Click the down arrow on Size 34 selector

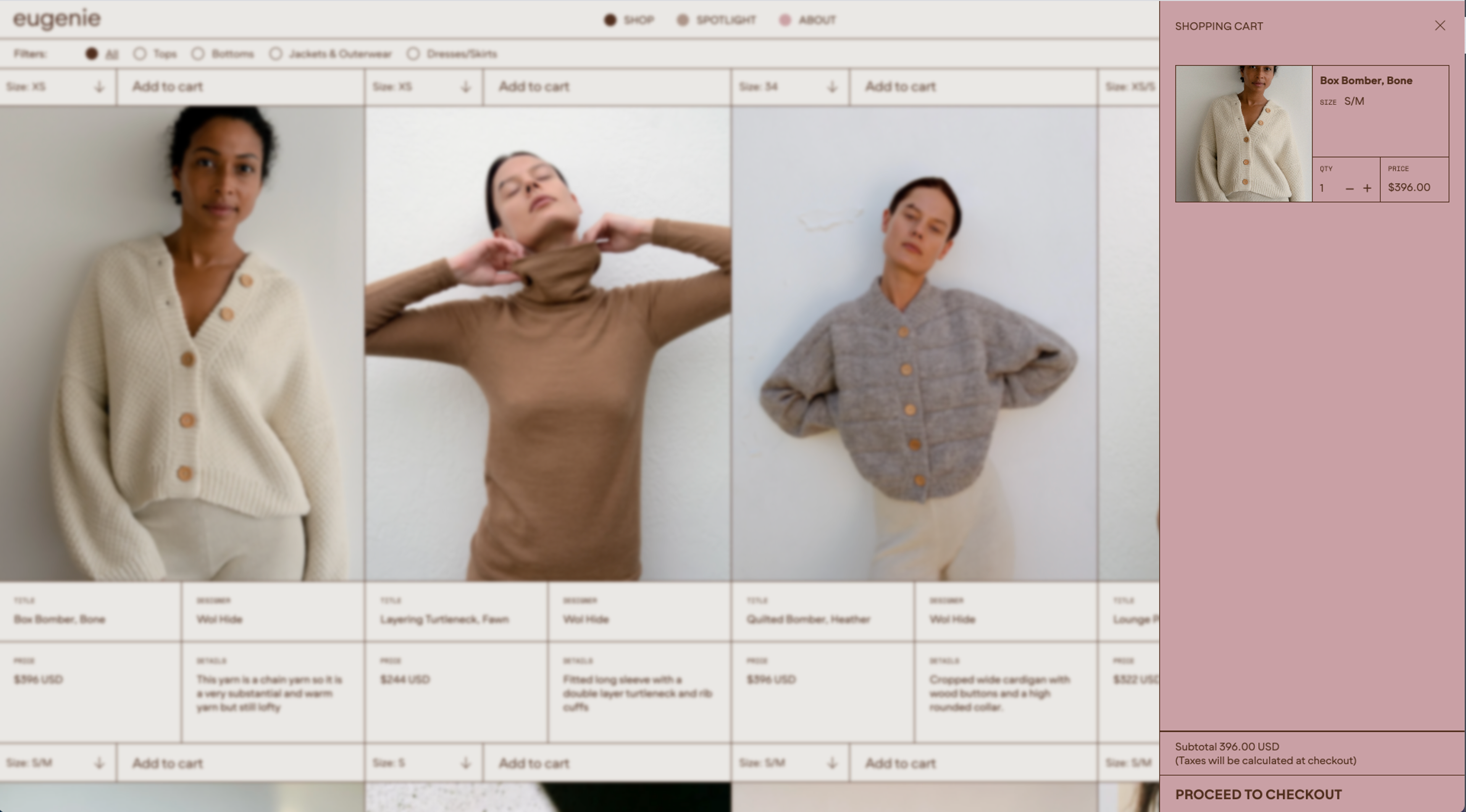832,87
